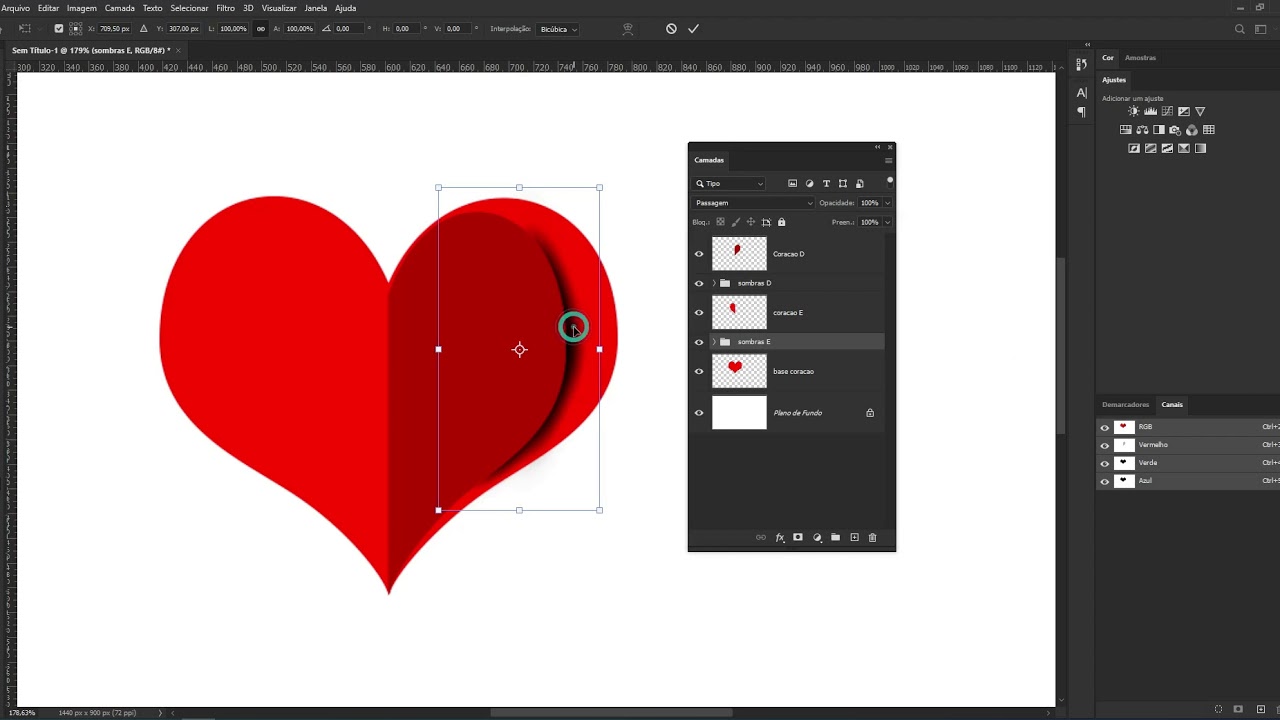The image size is (1280, 720).
Task: Delete layer with the trash icon
Action: click(x=872, y=538)
